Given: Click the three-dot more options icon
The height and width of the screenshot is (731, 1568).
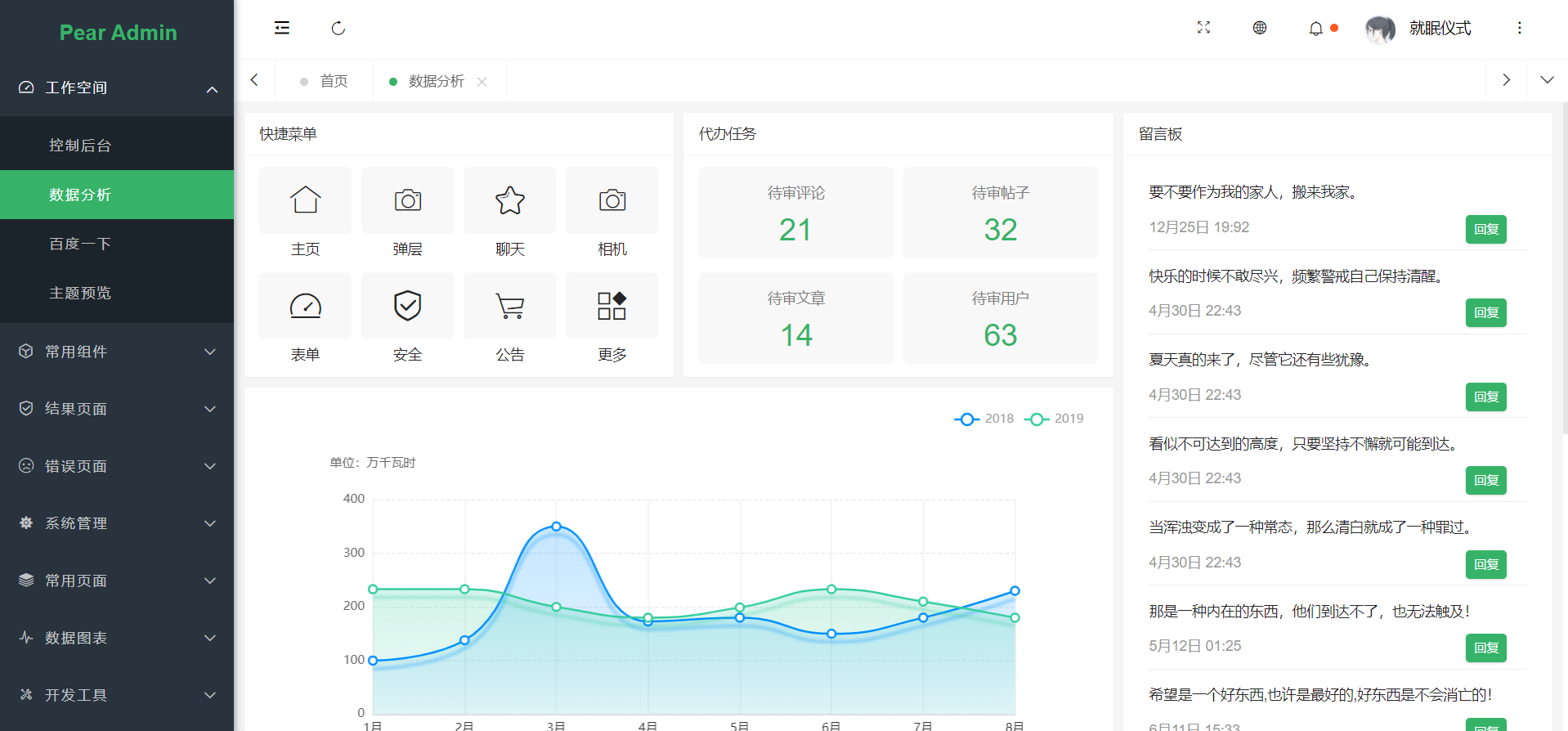Looking at the screenshot, I should click(x=1519, y=28).
